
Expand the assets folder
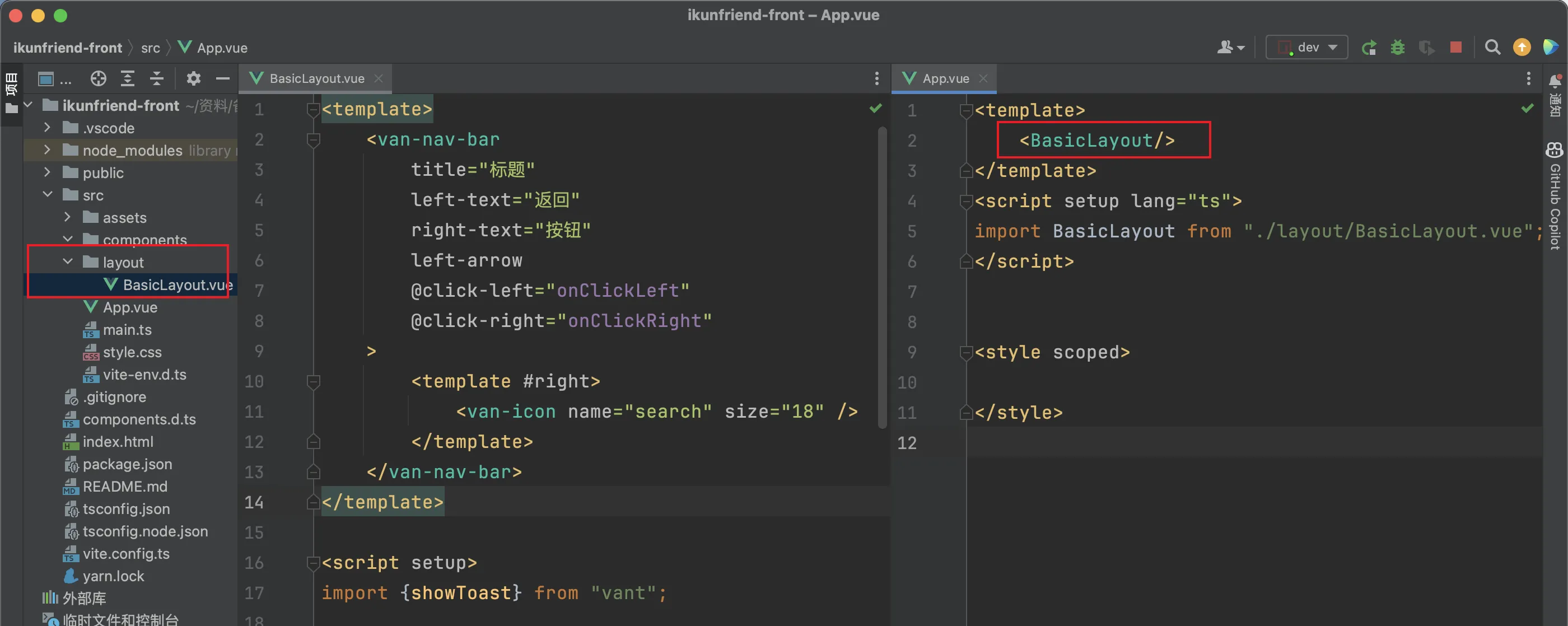point(68,217)
